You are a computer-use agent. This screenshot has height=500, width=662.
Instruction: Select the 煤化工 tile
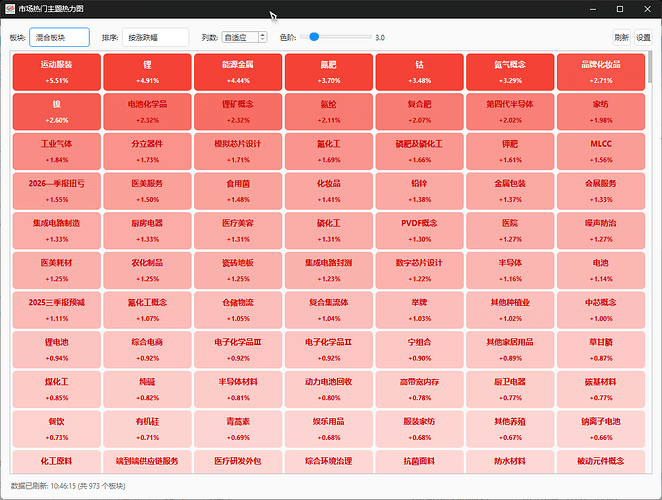tap(57, 389)
